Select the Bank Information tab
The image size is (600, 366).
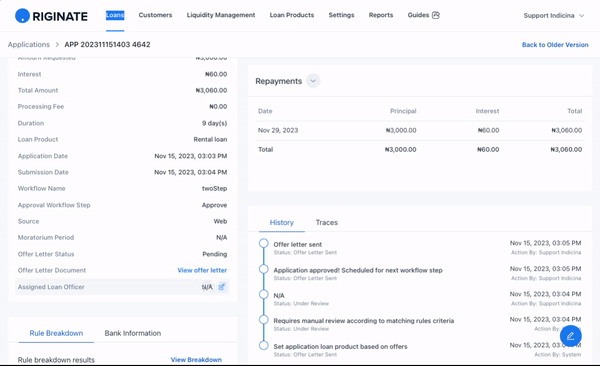click(x=133, y=333)
